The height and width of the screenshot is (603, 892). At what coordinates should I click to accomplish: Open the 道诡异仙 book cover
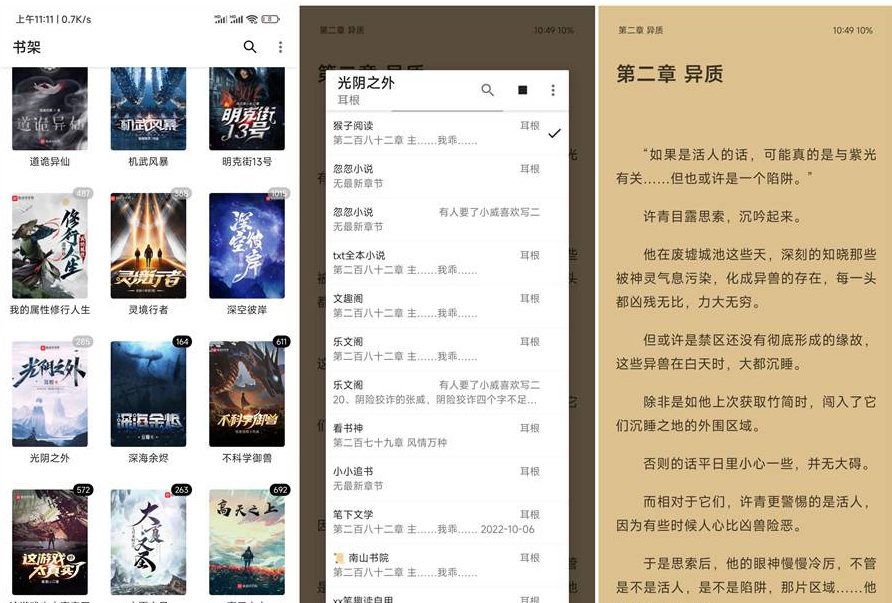click(x=50, y=108)
